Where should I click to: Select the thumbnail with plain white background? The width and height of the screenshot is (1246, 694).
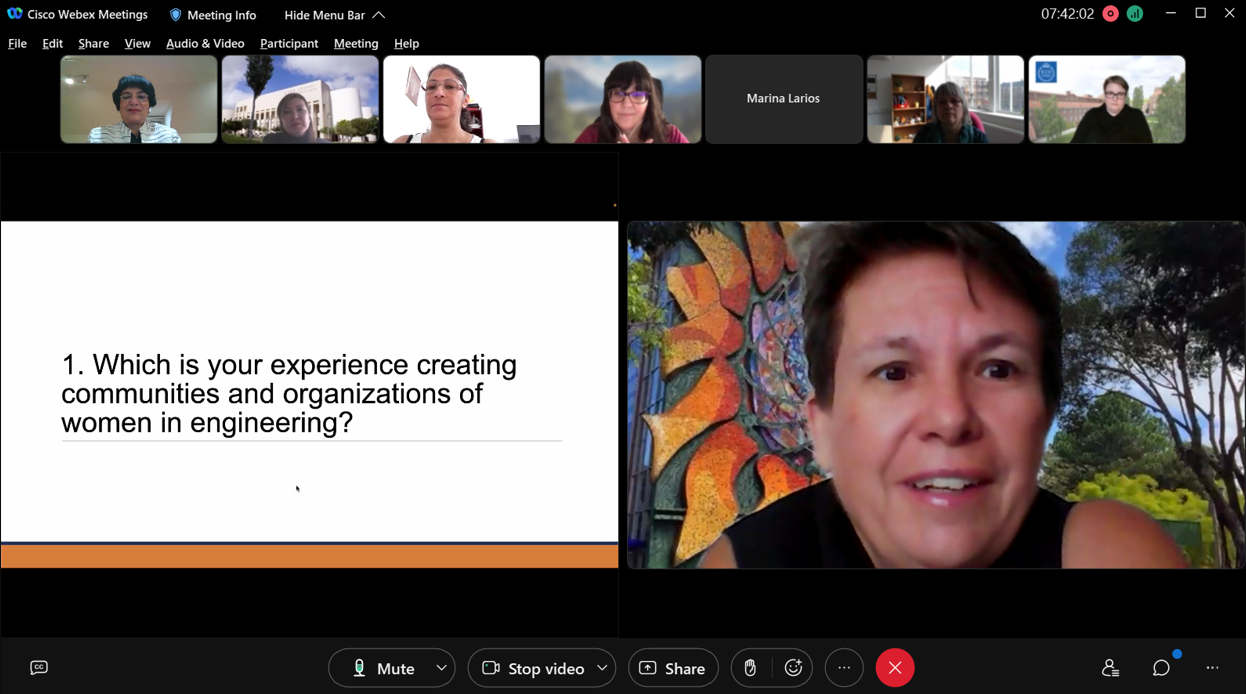tap(461, 99)
